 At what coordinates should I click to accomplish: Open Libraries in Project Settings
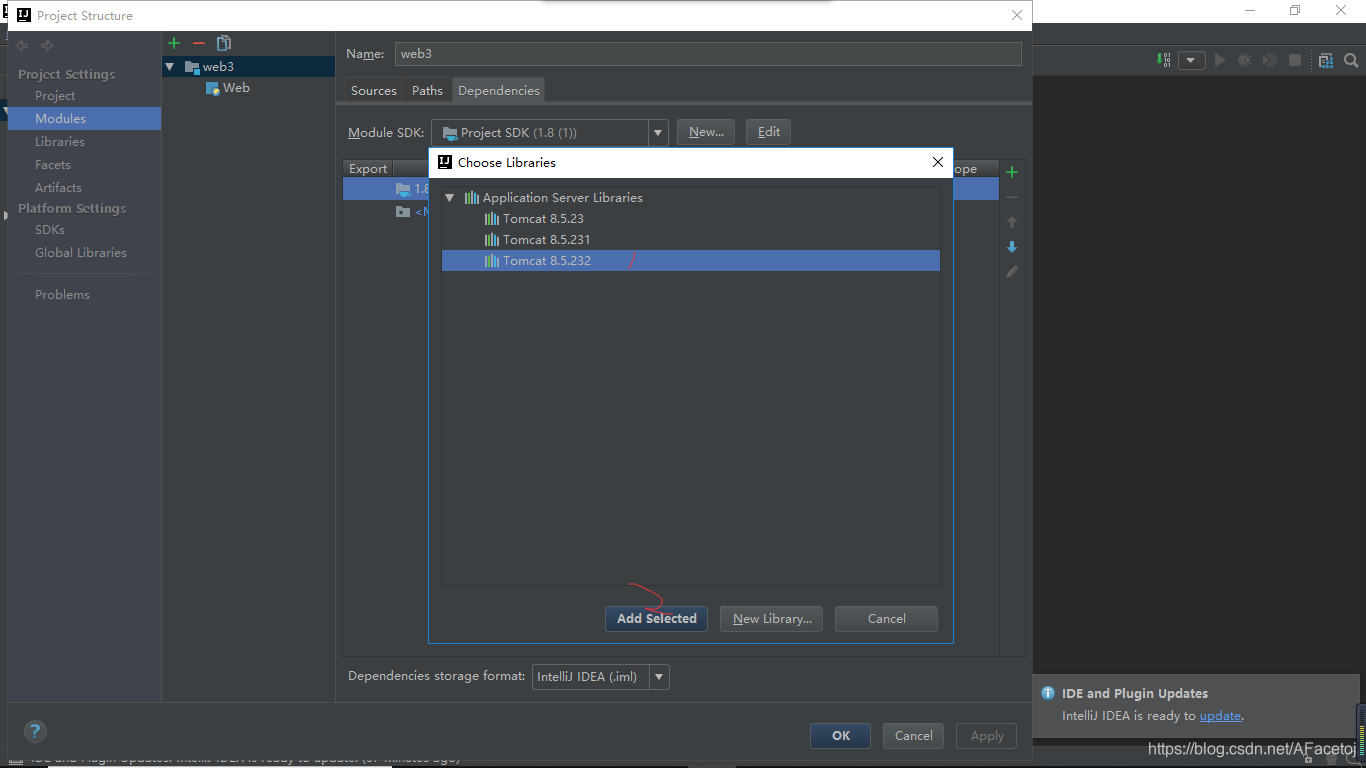tap(60, 142)
